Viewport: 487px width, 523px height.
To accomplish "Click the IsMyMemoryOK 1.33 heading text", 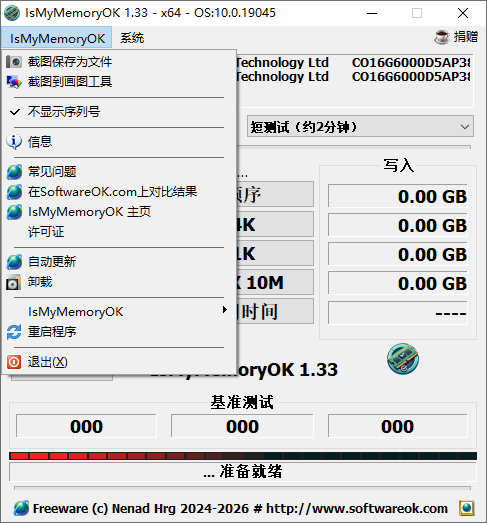I will point(288,370).
